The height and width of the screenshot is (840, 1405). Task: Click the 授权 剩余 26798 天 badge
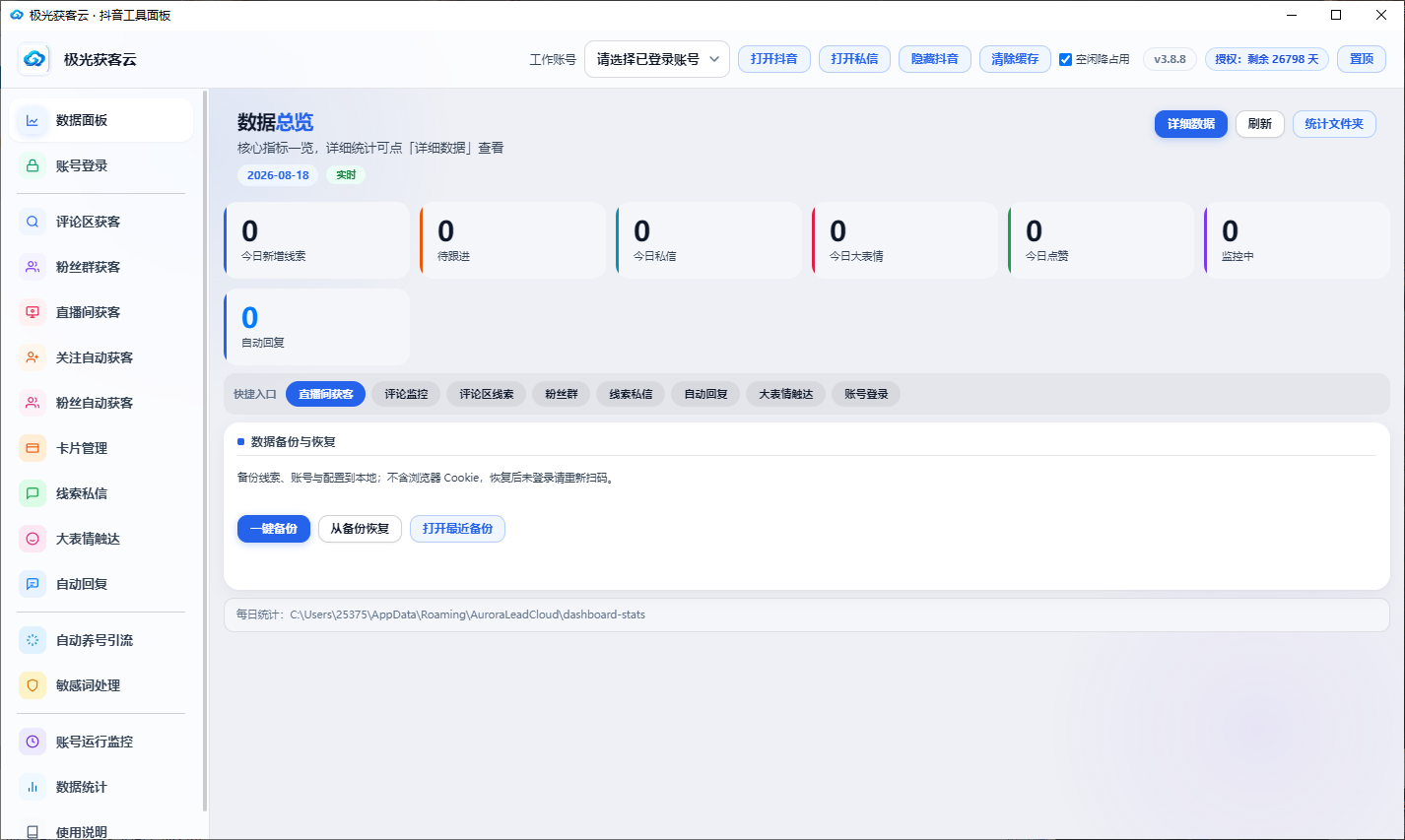[x=1267, y=59]
